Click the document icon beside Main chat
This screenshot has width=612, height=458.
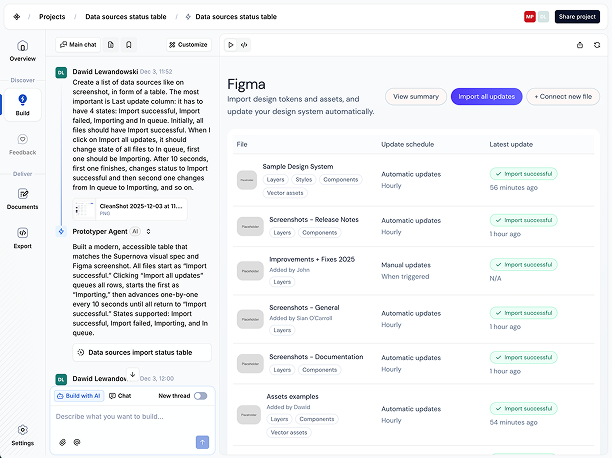coord(111,45)
